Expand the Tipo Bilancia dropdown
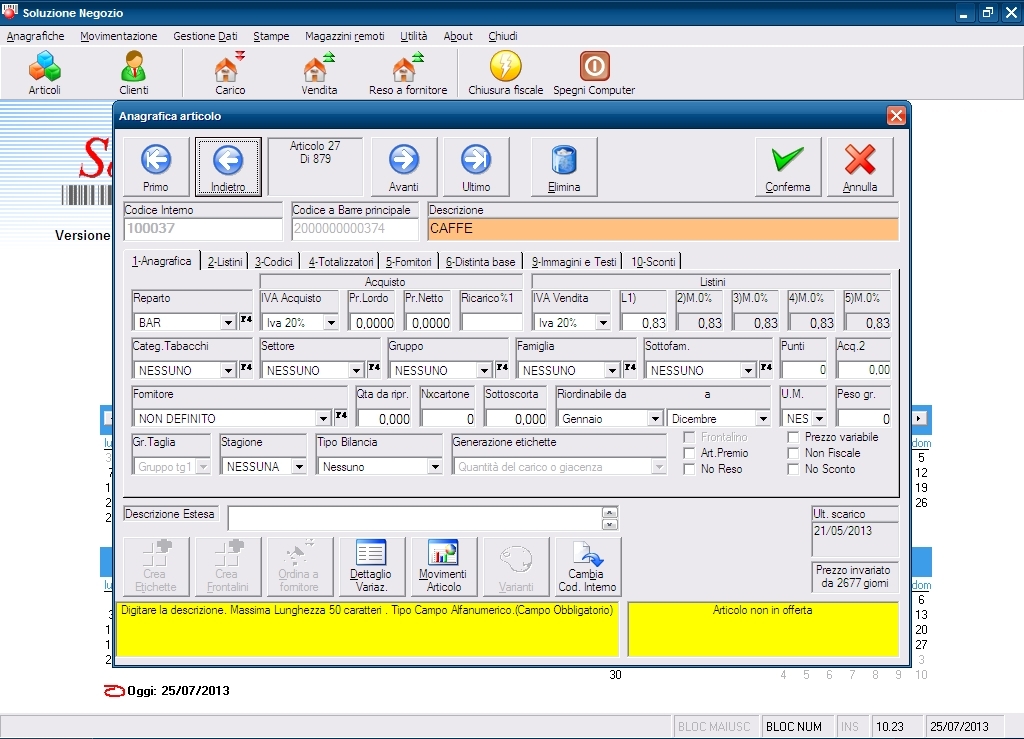 [x=434, y=467]
